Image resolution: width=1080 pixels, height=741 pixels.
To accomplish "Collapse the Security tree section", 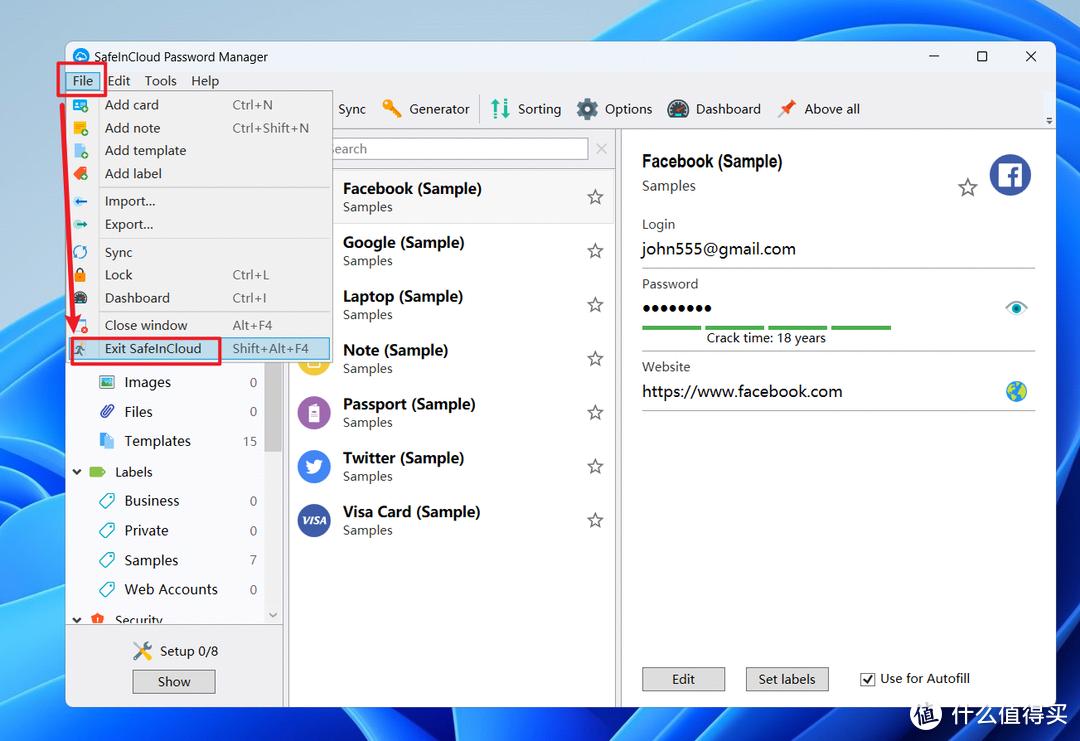I will click(x=77, y=619).
